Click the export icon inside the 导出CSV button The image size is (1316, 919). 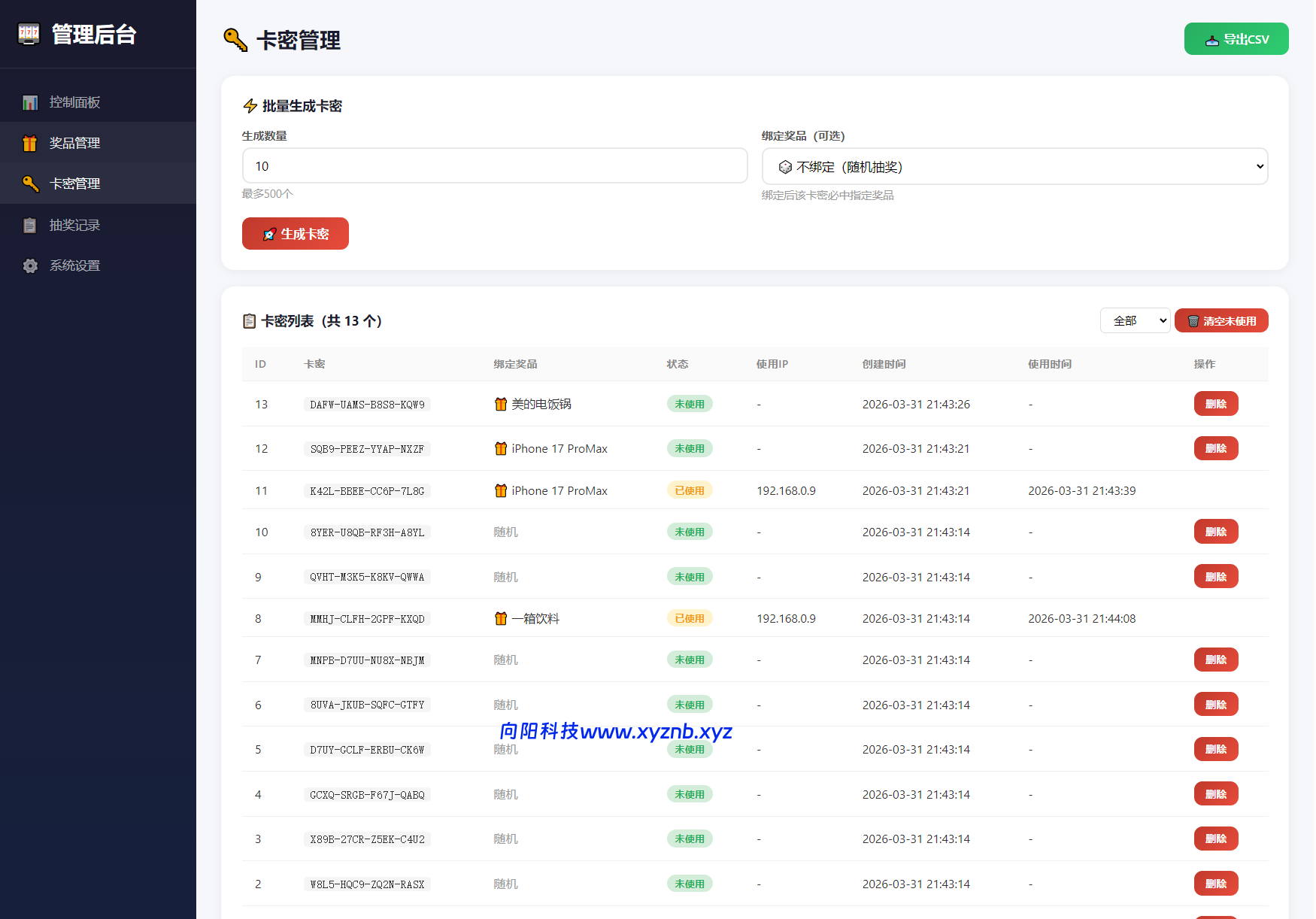[1211, 38]
